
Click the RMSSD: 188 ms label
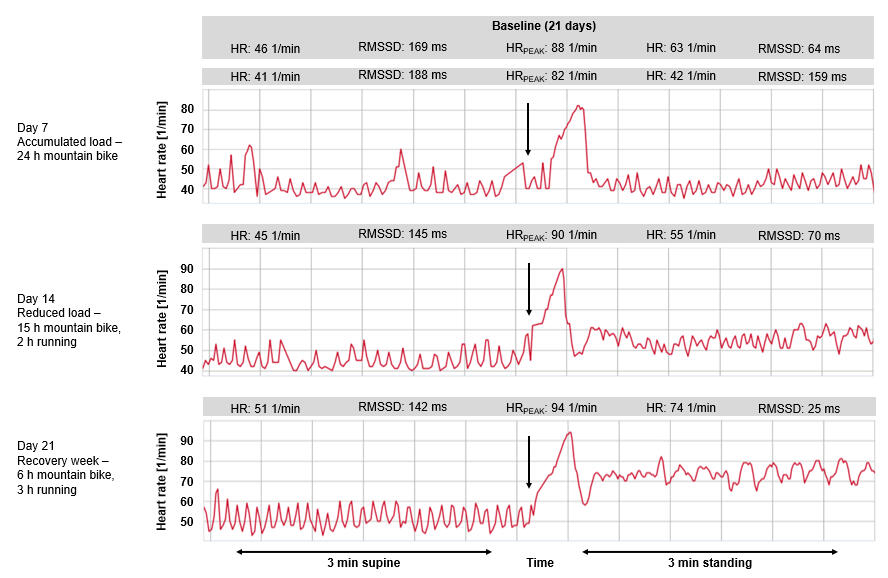(x=402, y=75)
